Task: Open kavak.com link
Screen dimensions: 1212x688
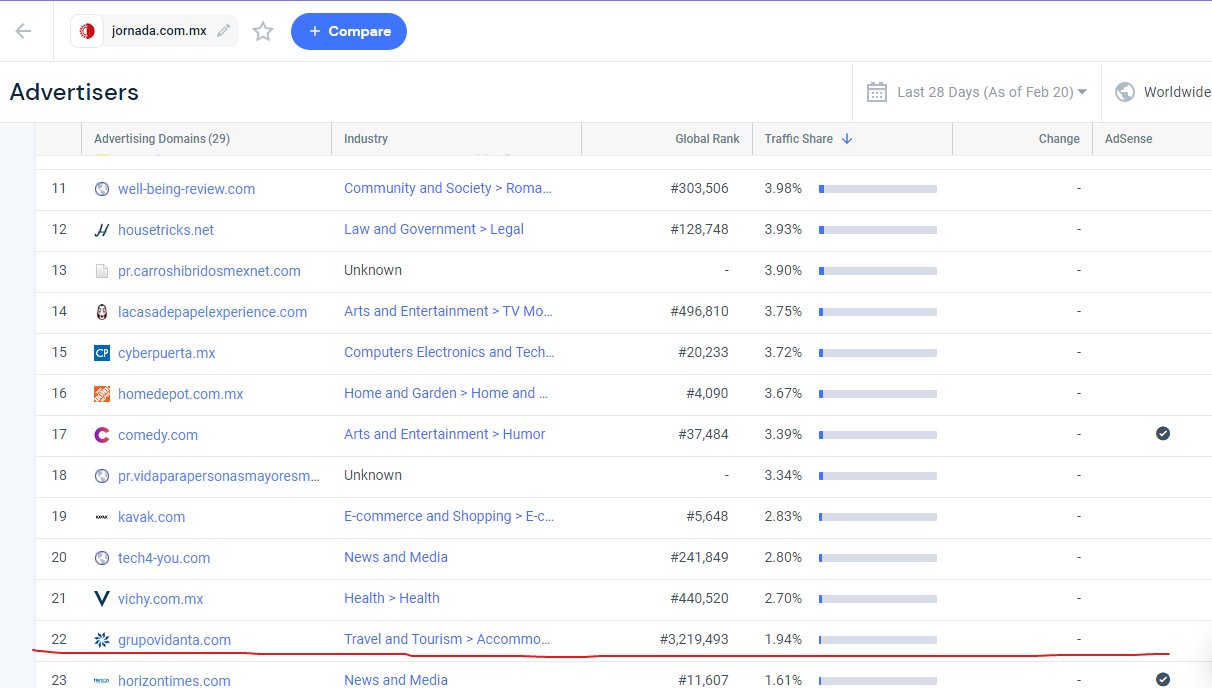Action: point(151,517)
